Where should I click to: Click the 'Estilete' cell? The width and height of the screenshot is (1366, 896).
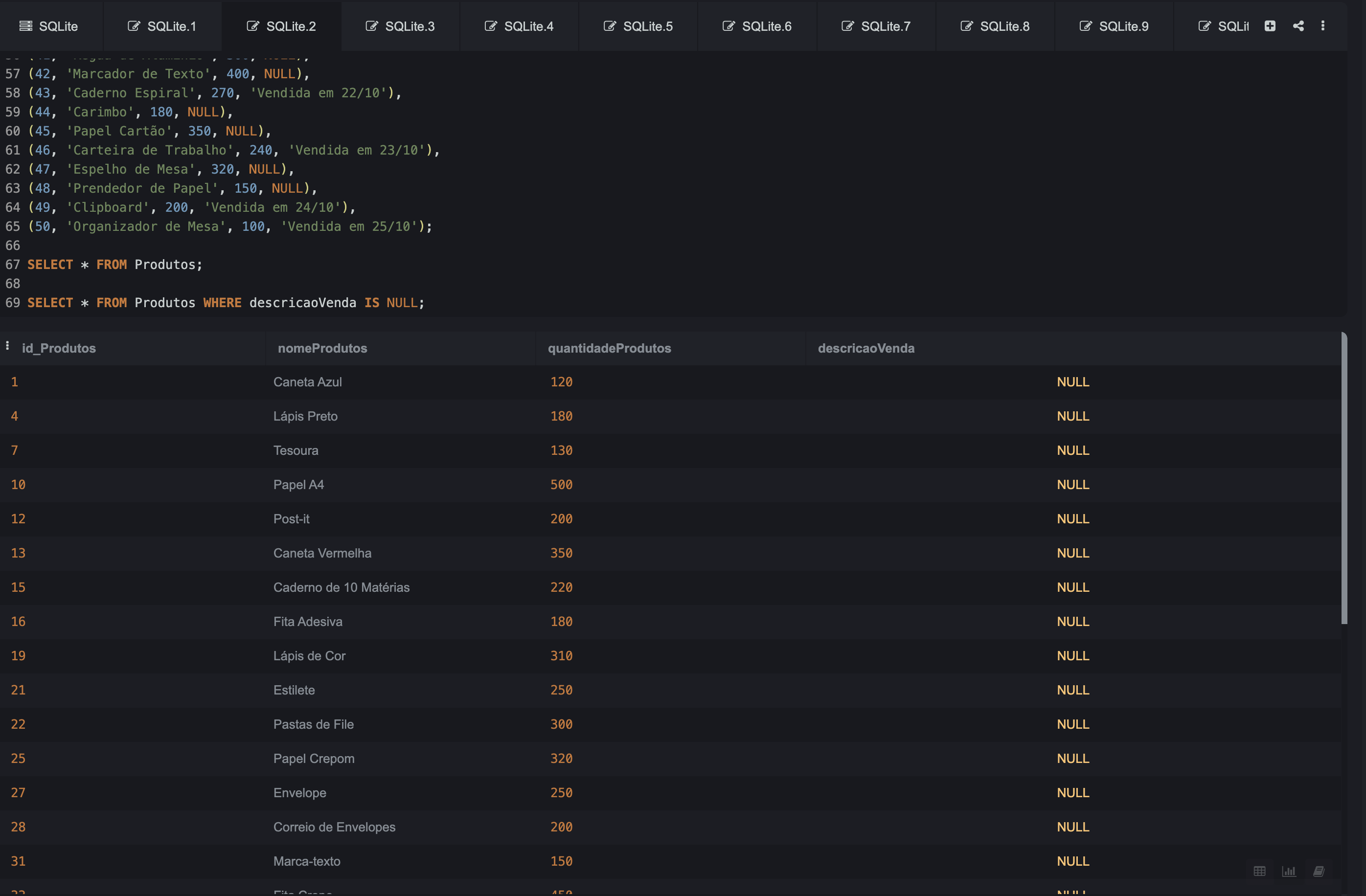(x=294, y=690)
